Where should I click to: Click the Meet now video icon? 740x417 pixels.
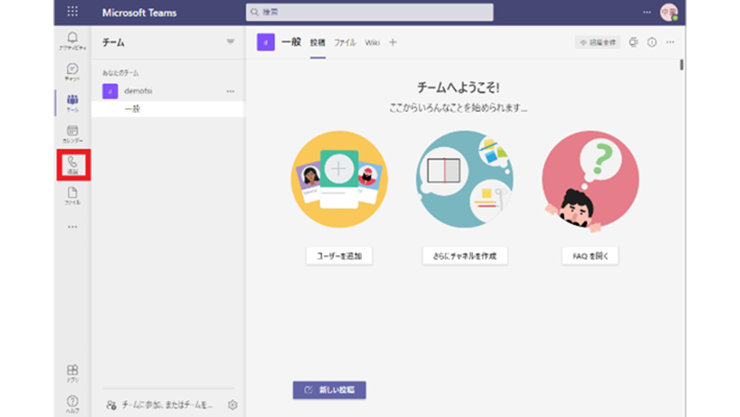tap(633, 42)
